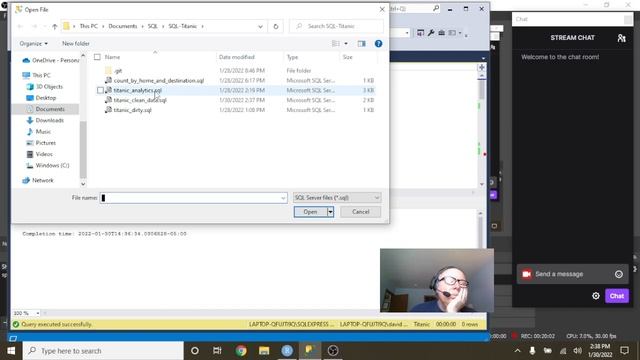
Task: Select SQL in the address breadcrumb
Action: [153, 26]
